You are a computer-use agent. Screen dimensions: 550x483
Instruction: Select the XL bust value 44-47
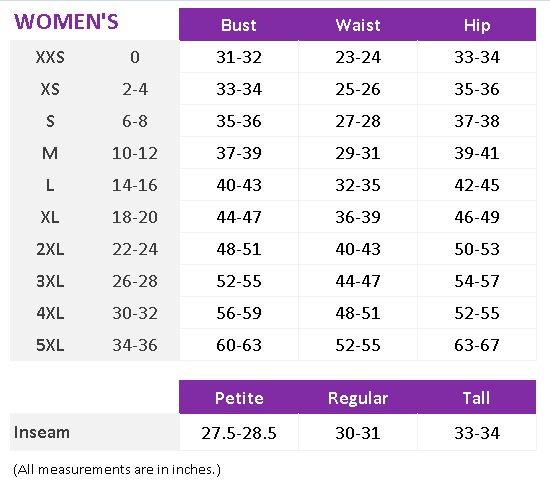(239, 217)
